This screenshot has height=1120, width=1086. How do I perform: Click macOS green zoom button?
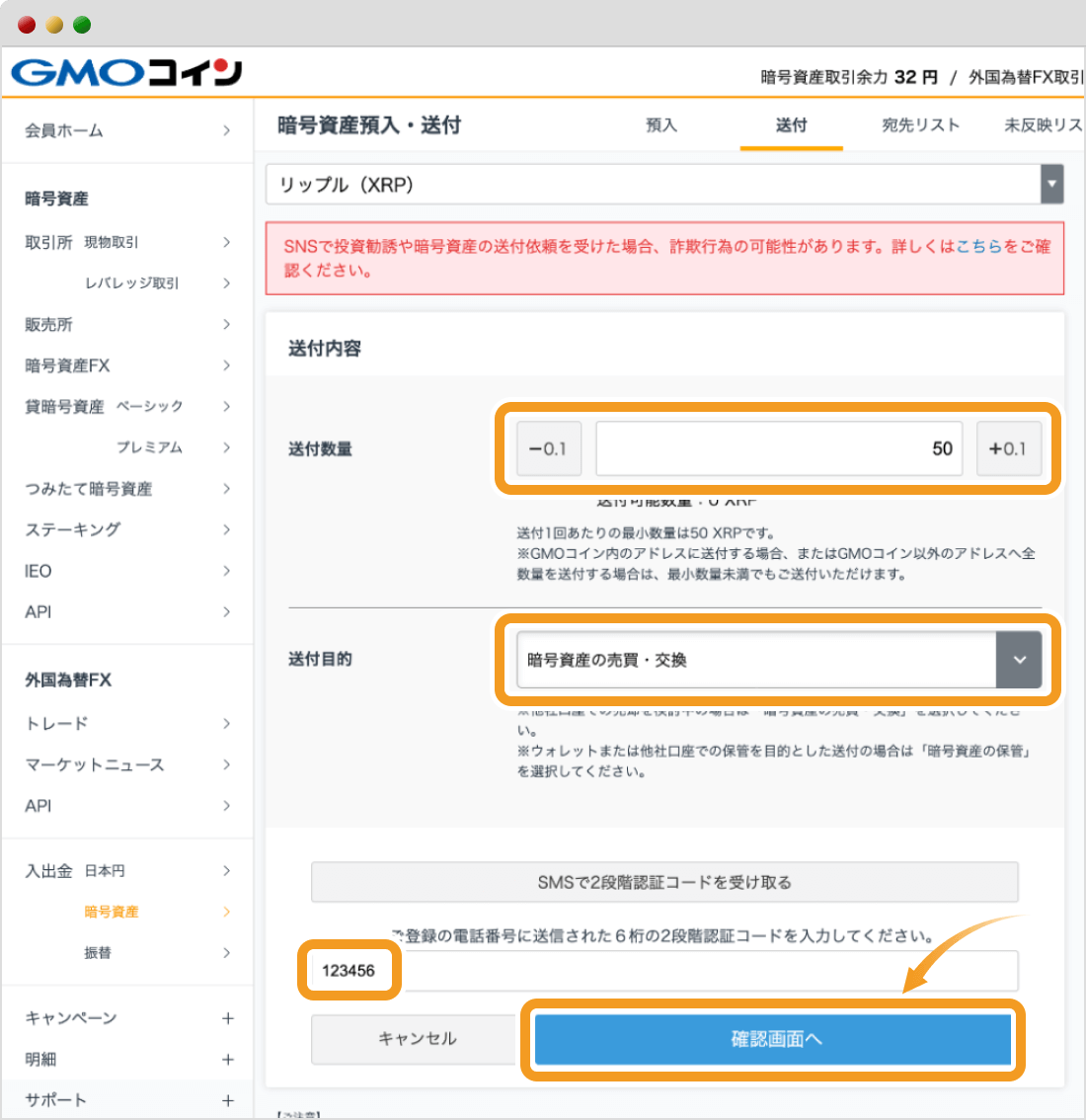point(82,25)
